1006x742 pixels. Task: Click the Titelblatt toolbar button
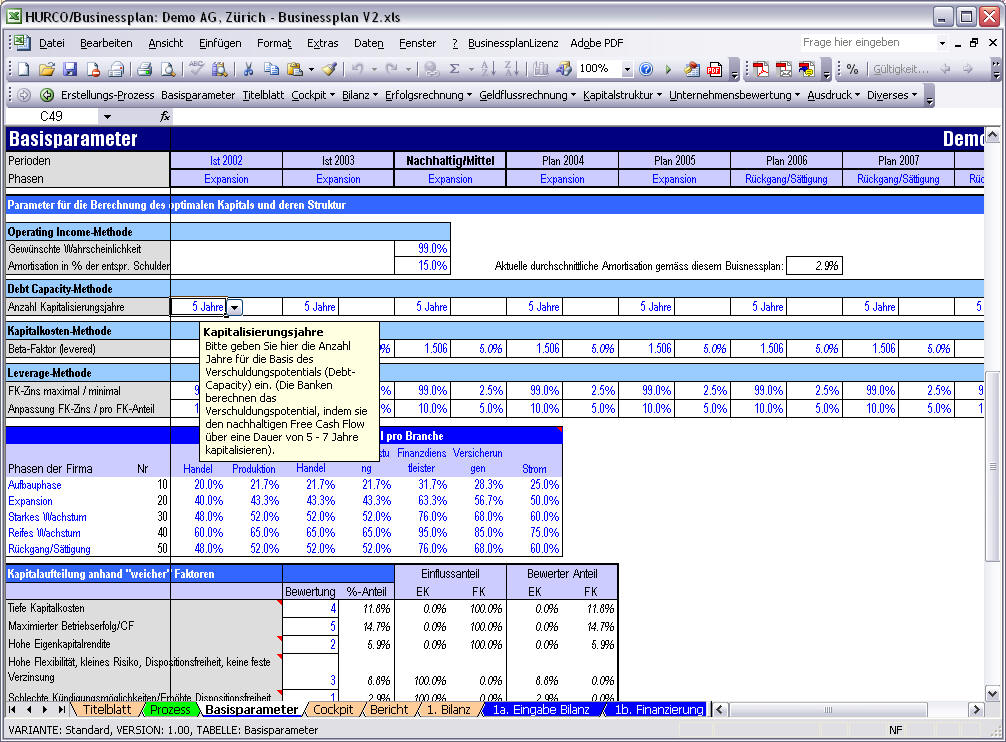263,95
